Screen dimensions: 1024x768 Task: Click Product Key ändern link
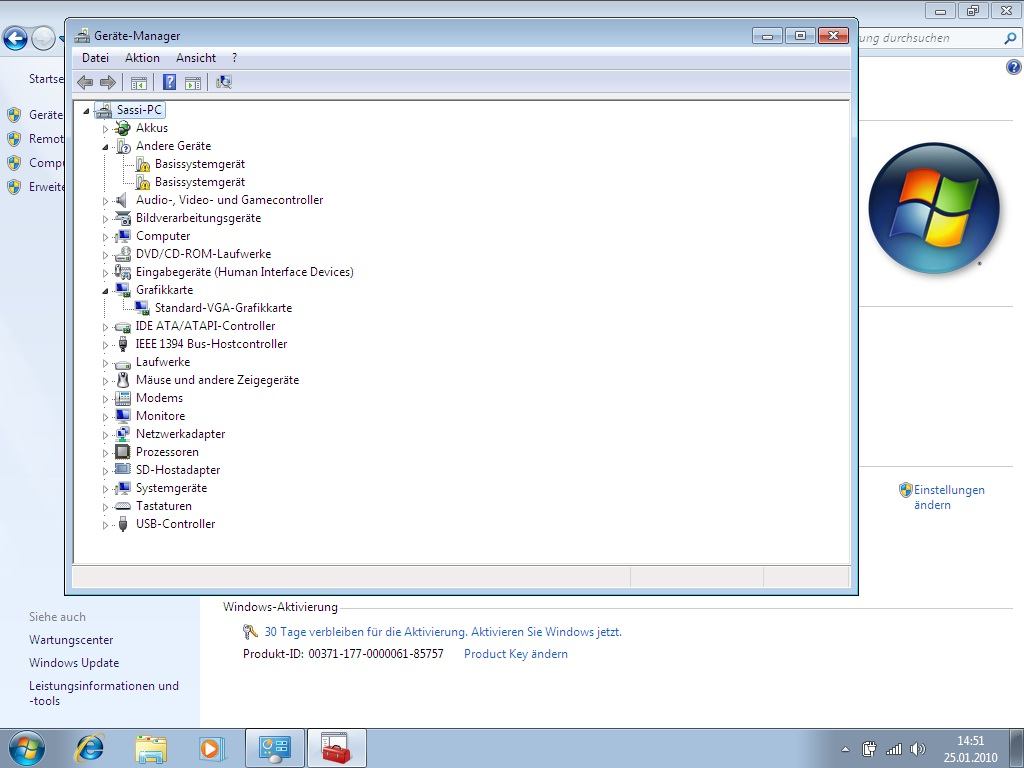pos(515,654)
